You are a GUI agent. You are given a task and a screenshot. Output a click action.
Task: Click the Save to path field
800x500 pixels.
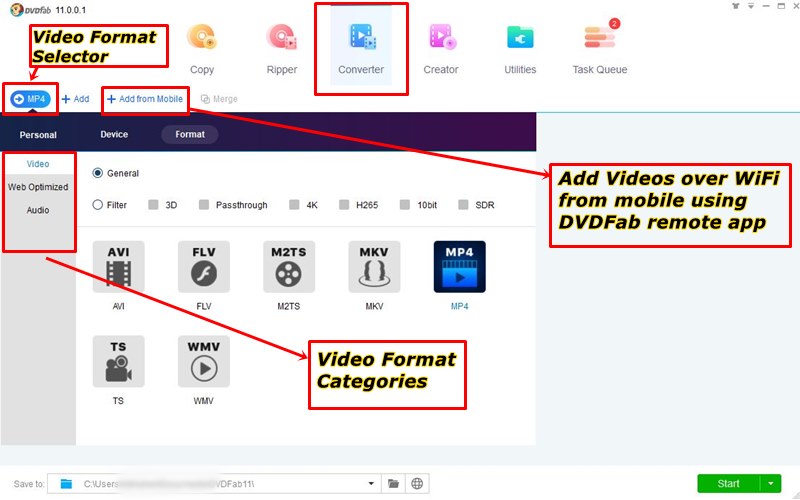tap(214, 484)
